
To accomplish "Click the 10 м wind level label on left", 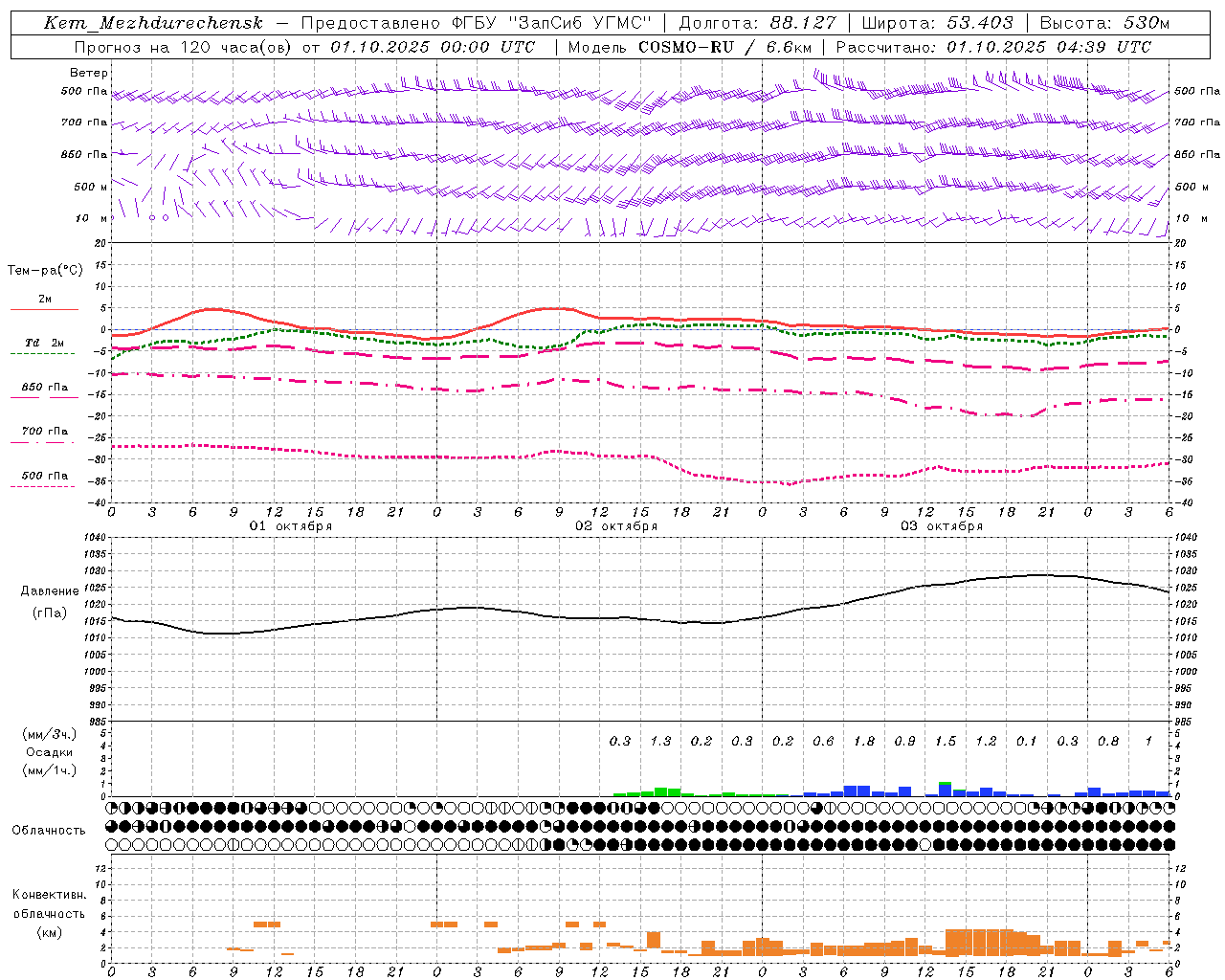I will 92,219.
